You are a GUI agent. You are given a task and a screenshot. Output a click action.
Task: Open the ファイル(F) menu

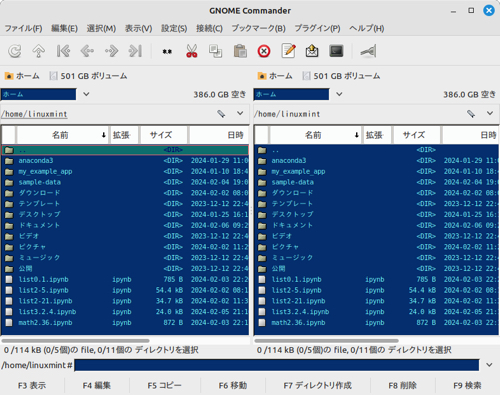point(23,28)
